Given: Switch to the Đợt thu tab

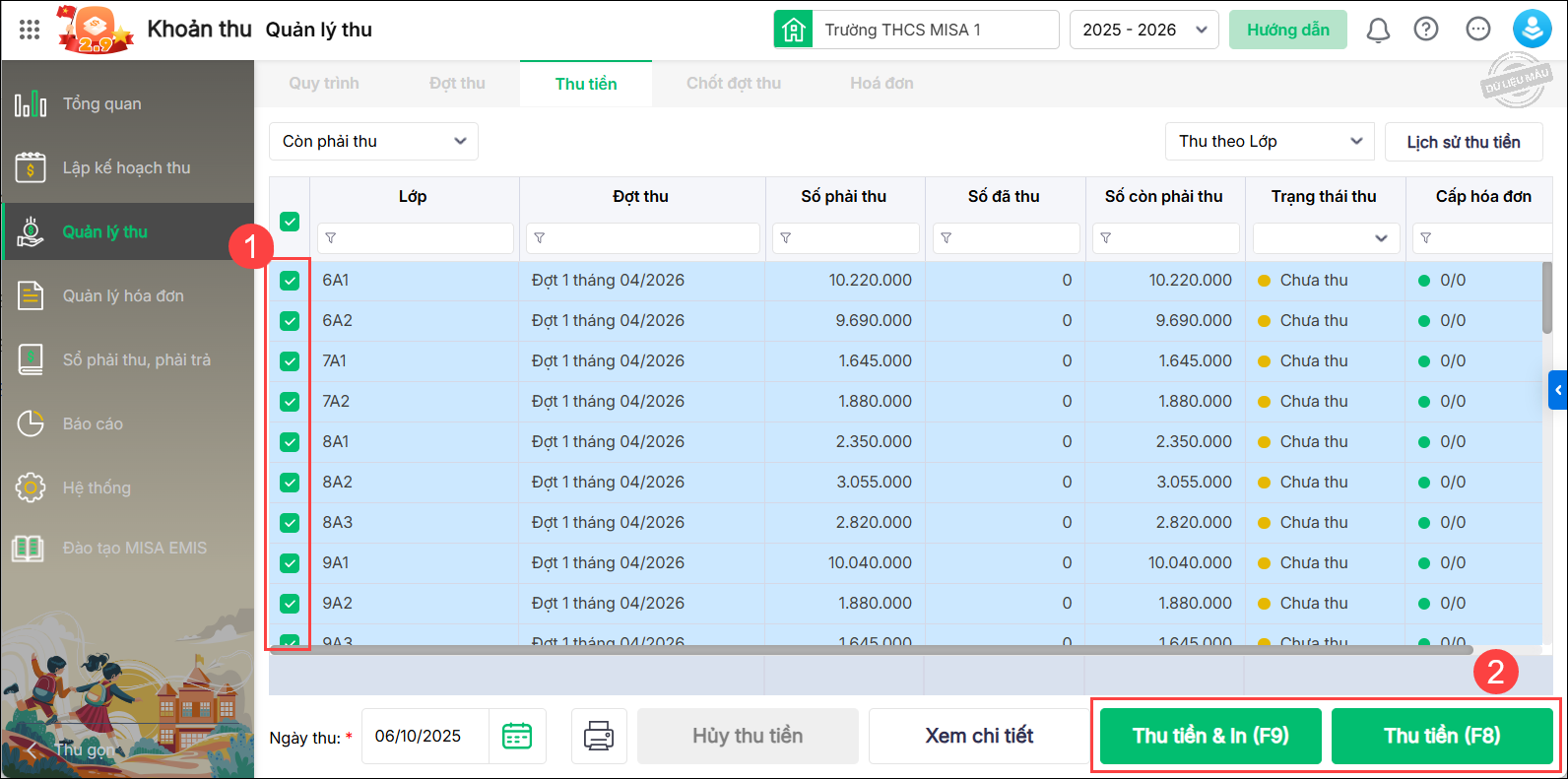Looking at the screenshot, I should 457,84.
